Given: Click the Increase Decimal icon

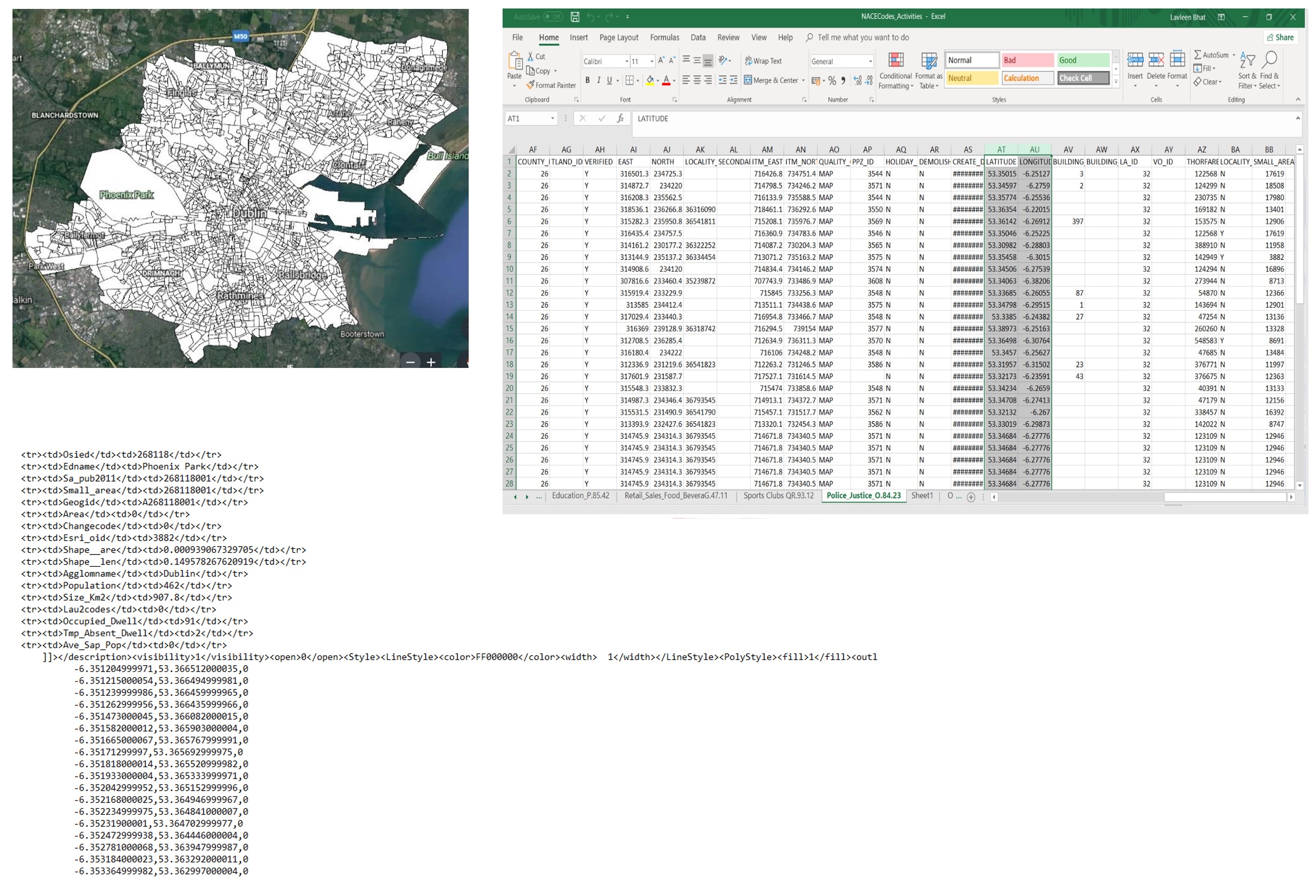Looking at the screenshot, I should [x=857, y=80].
